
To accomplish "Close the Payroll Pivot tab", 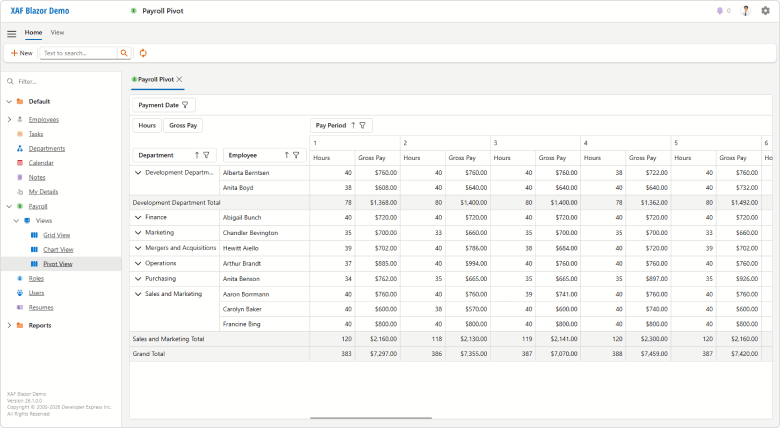I will (180, 79).
